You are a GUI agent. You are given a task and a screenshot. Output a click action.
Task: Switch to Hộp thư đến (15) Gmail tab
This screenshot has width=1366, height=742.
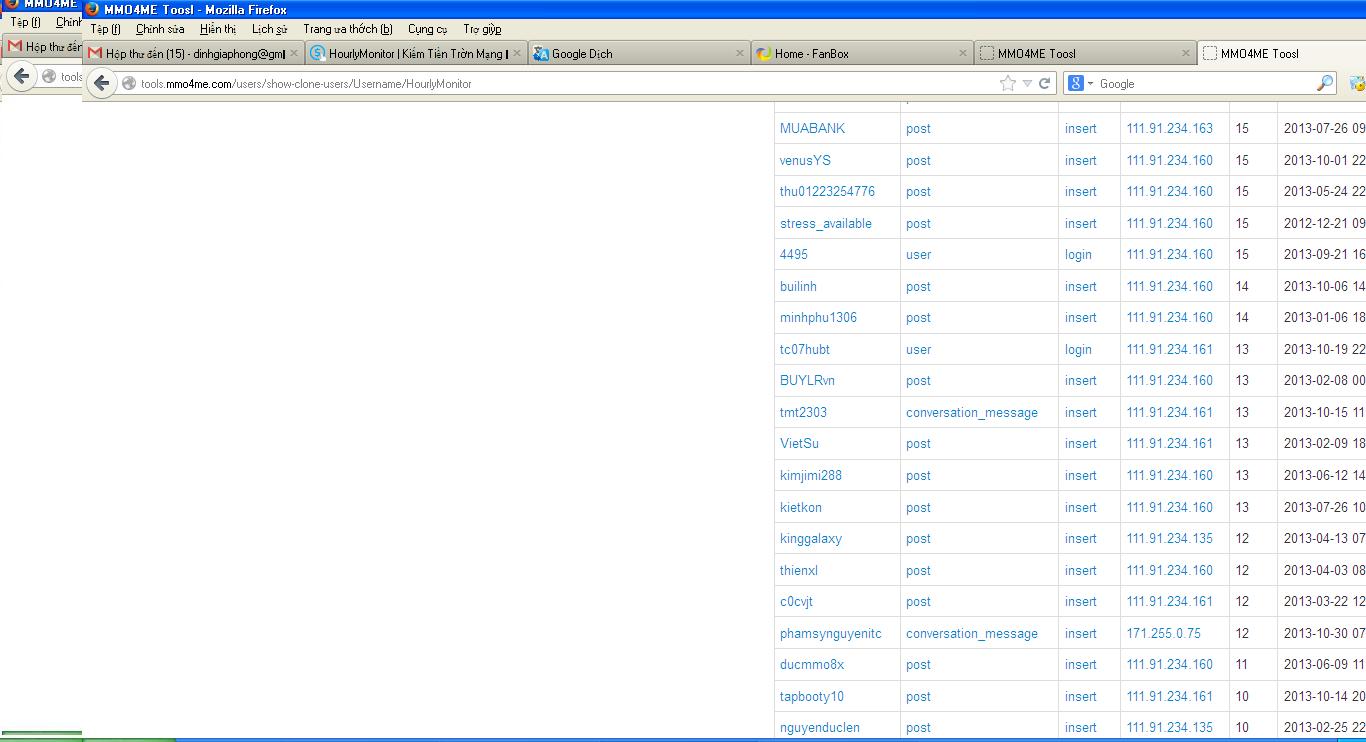(194, 54)
